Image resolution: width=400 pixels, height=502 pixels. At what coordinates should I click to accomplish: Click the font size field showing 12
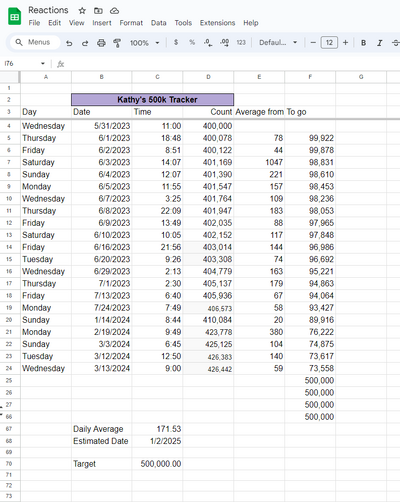pyautogui.click(x=329, y=43)
